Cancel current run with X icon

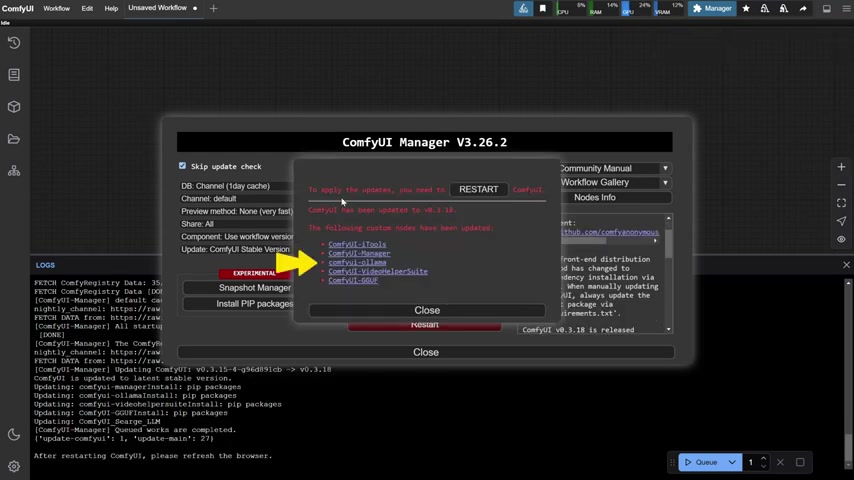[x=780, y=462]
